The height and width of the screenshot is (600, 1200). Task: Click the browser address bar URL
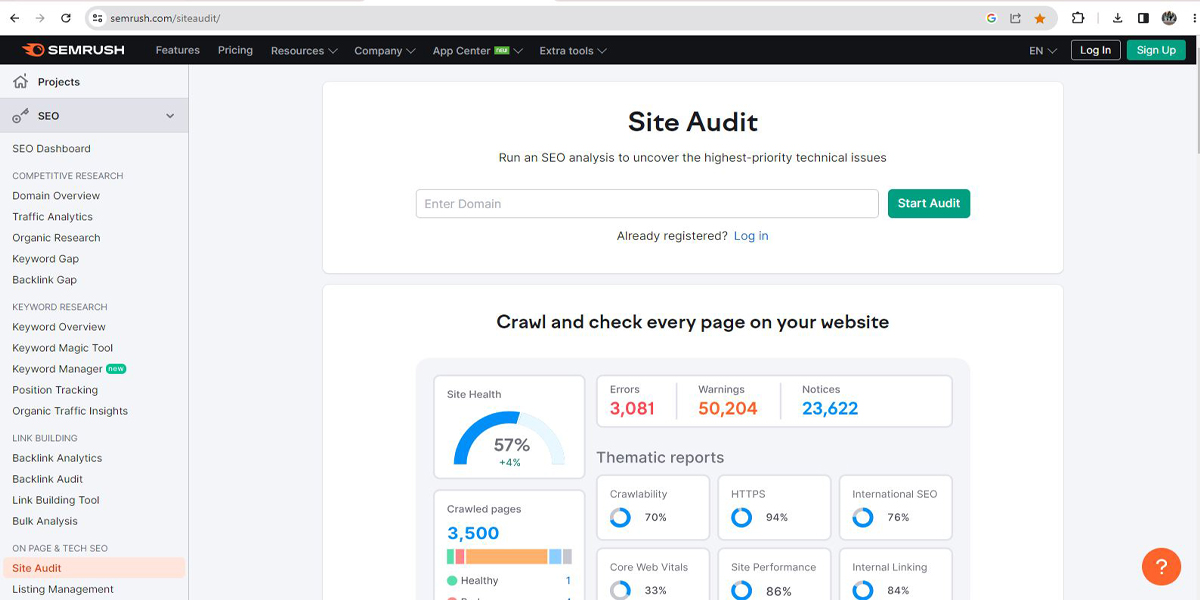[165, 18]
